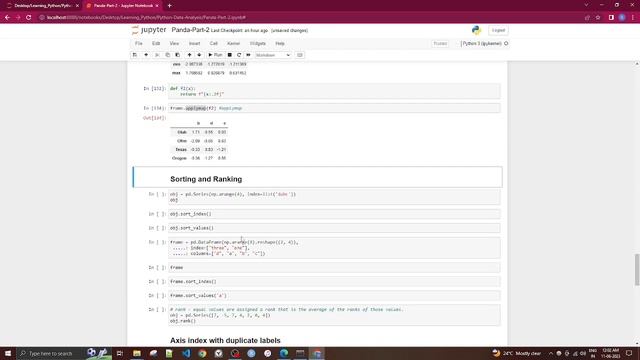Open the command palette keyboard icon
The image size is (640, 360).
coord(300,55)
